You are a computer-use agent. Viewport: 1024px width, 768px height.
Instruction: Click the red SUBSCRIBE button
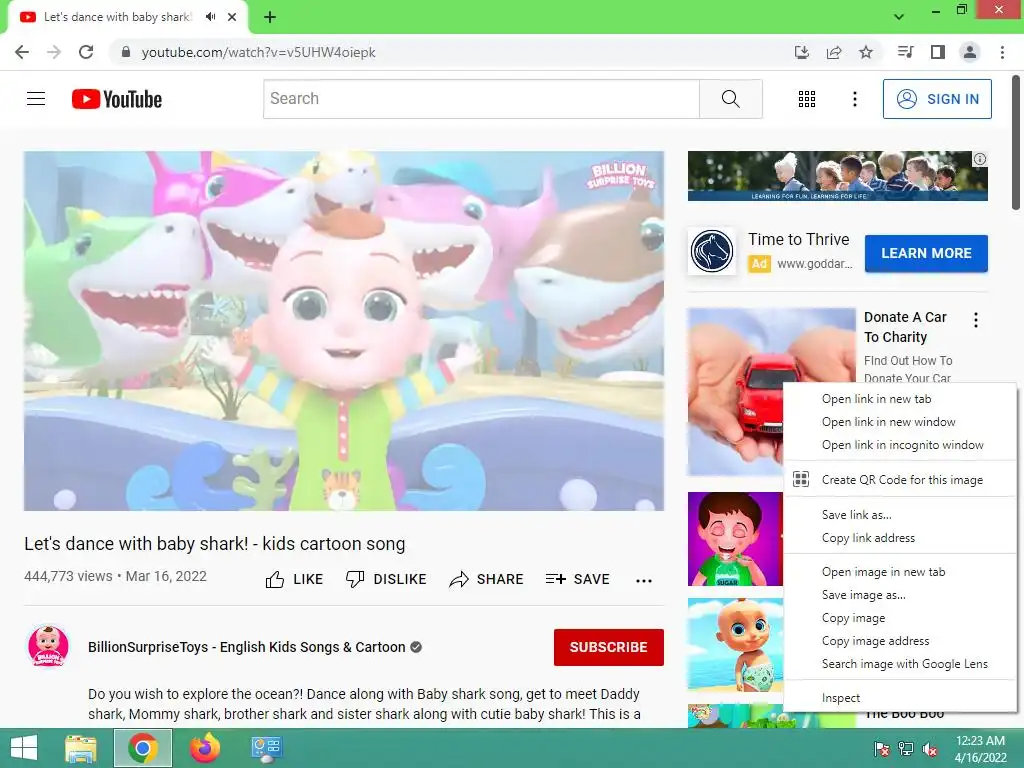(609, 647)
